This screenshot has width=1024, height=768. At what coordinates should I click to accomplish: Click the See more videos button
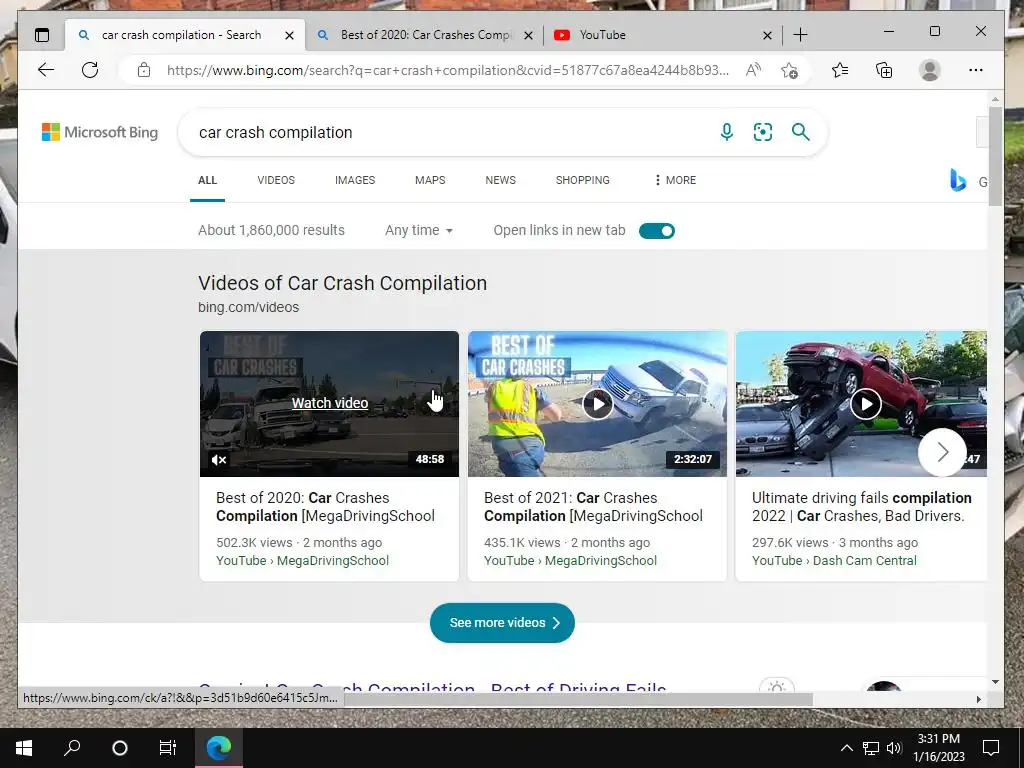pyautogui.click(x=502, y=623)
